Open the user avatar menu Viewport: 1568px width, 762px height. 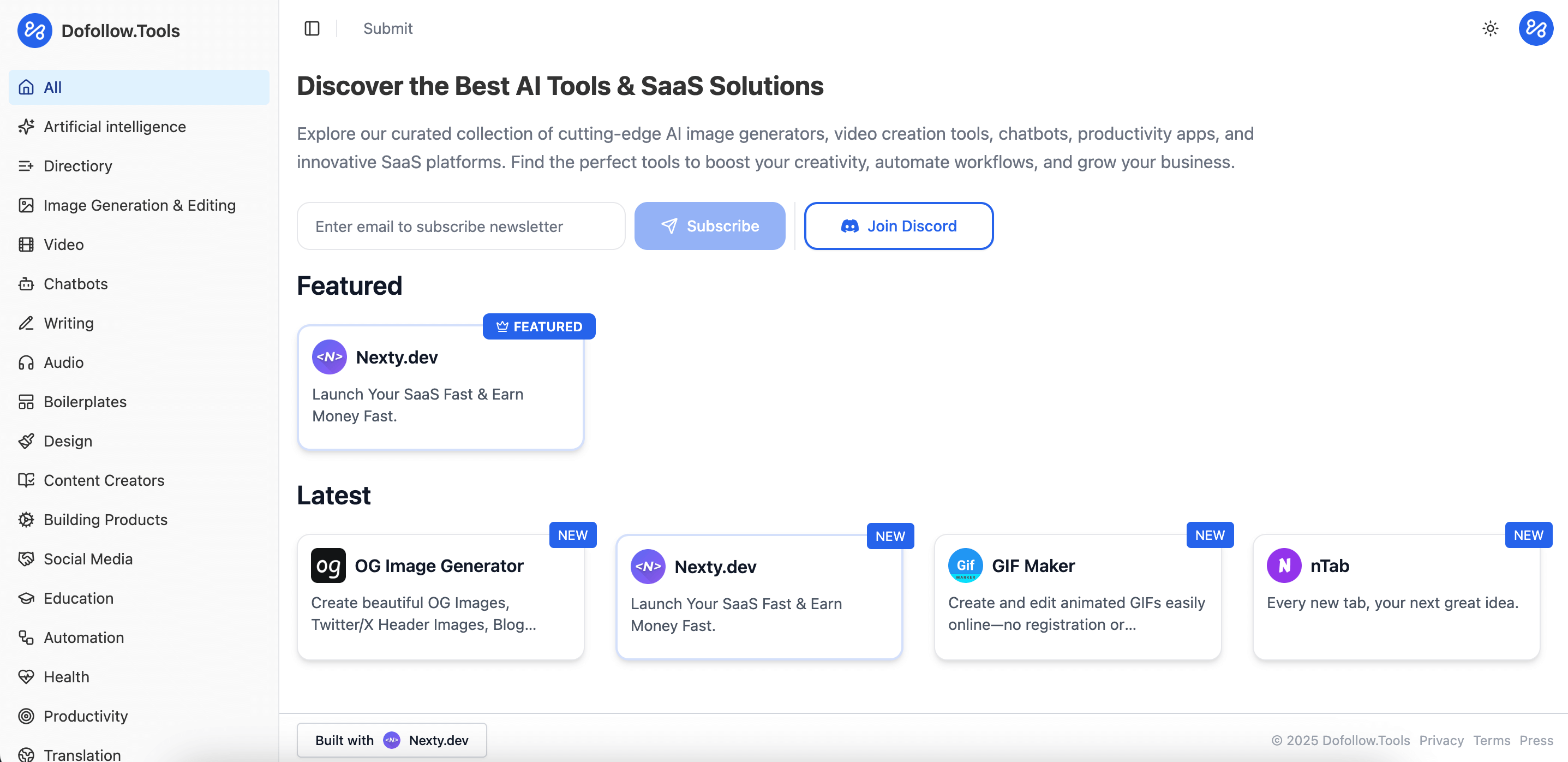[x=1535, y=28]
